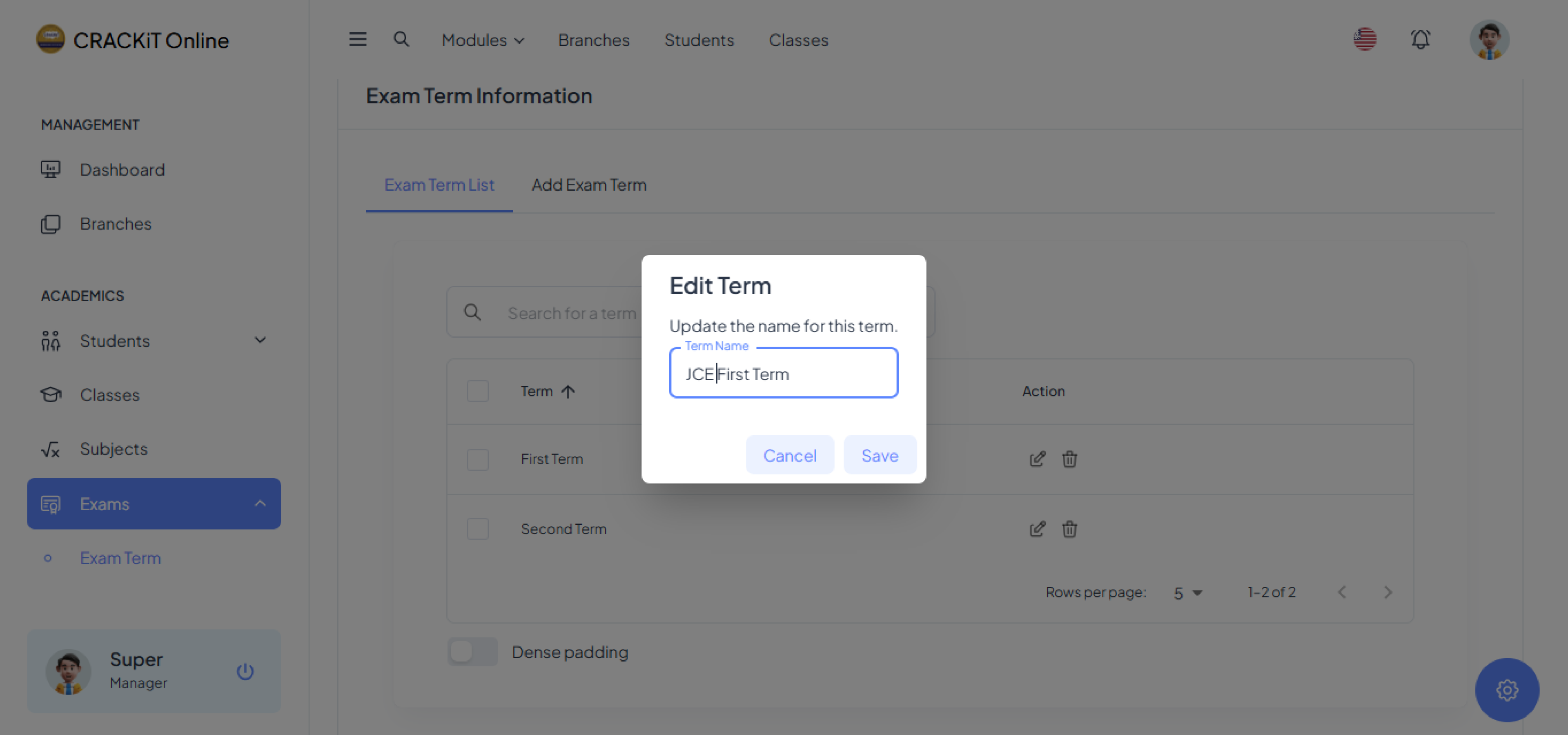Open the Rows per page dropdown
Screen dimensions: 1568x735
point(1187,592)
